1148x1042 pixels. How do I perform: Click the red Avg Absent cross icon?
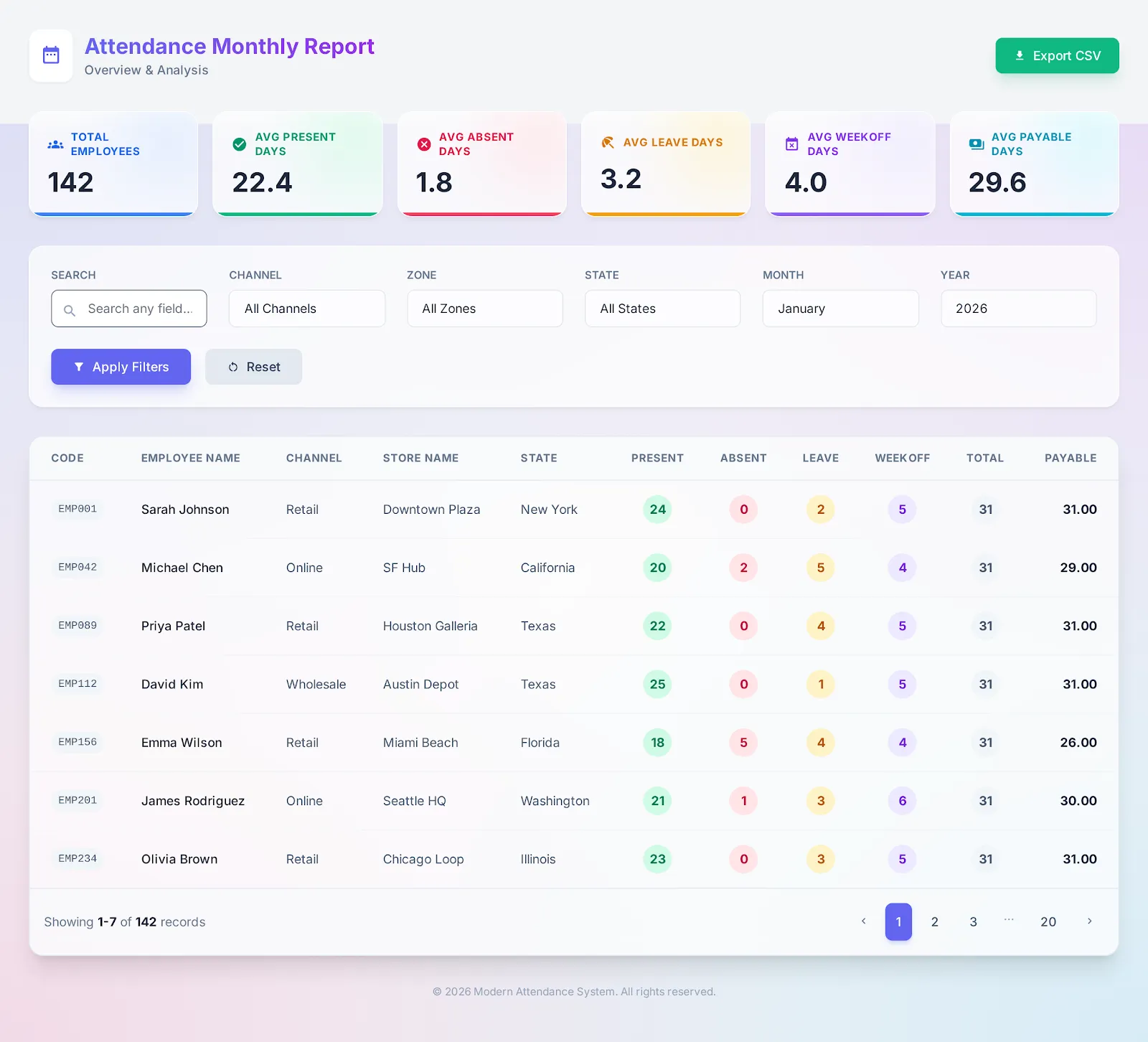pos(424,144)
